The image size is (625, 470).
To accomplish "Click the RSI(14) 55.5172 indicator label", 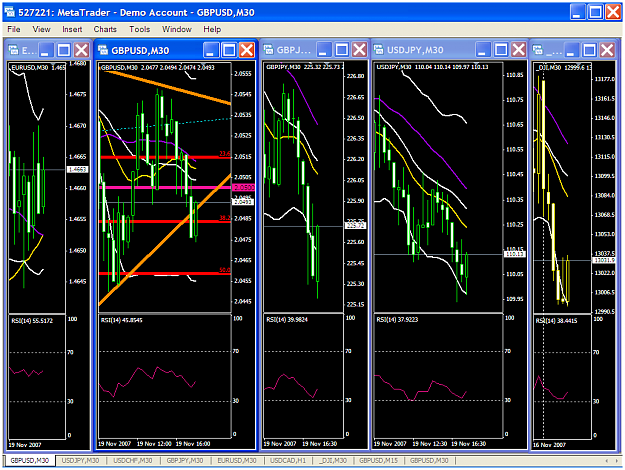I will 32,321.
